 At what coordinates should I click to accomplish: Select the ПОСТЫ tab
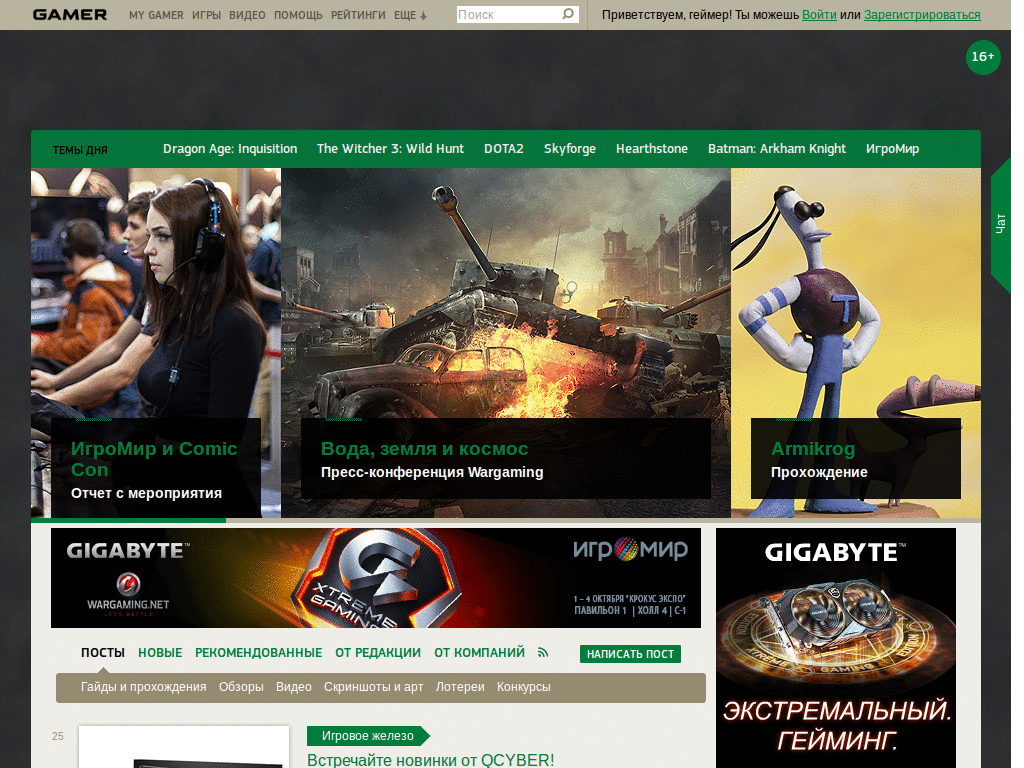tap(103, 652)
